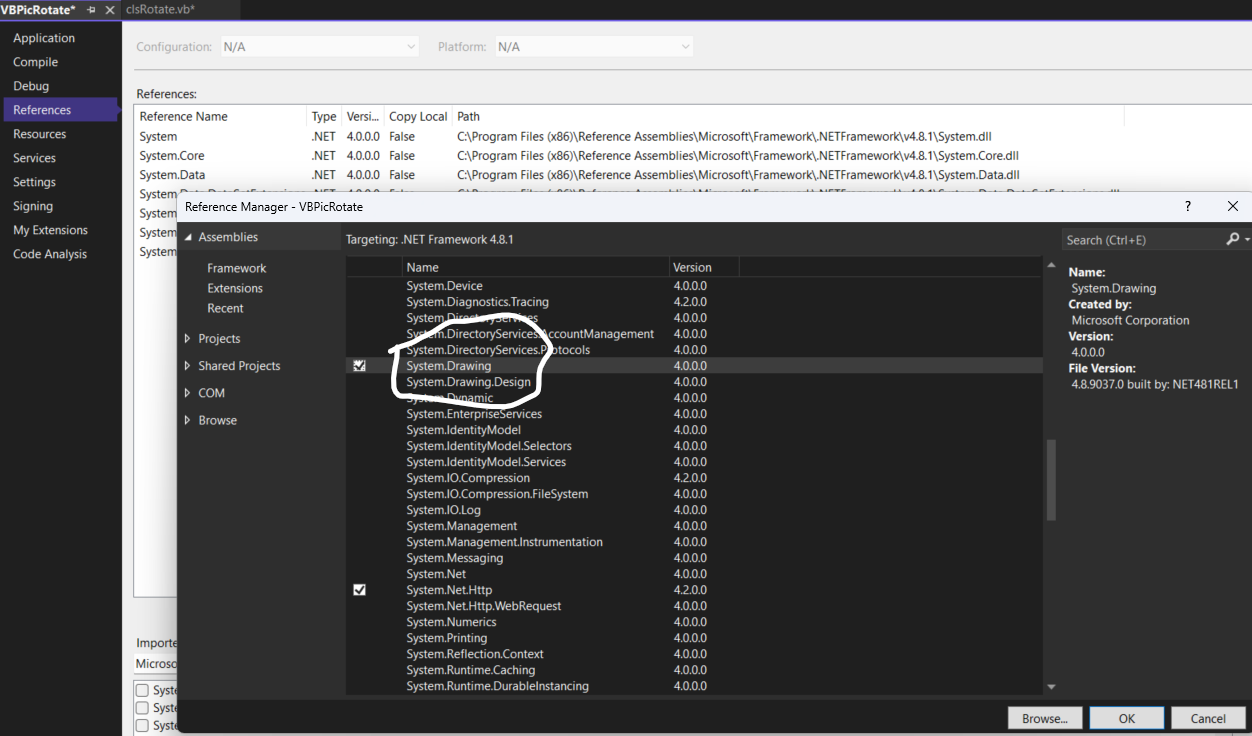
Task: Select the Framework assemblies category
Action: pyautogui.click(x=237, y=268)
